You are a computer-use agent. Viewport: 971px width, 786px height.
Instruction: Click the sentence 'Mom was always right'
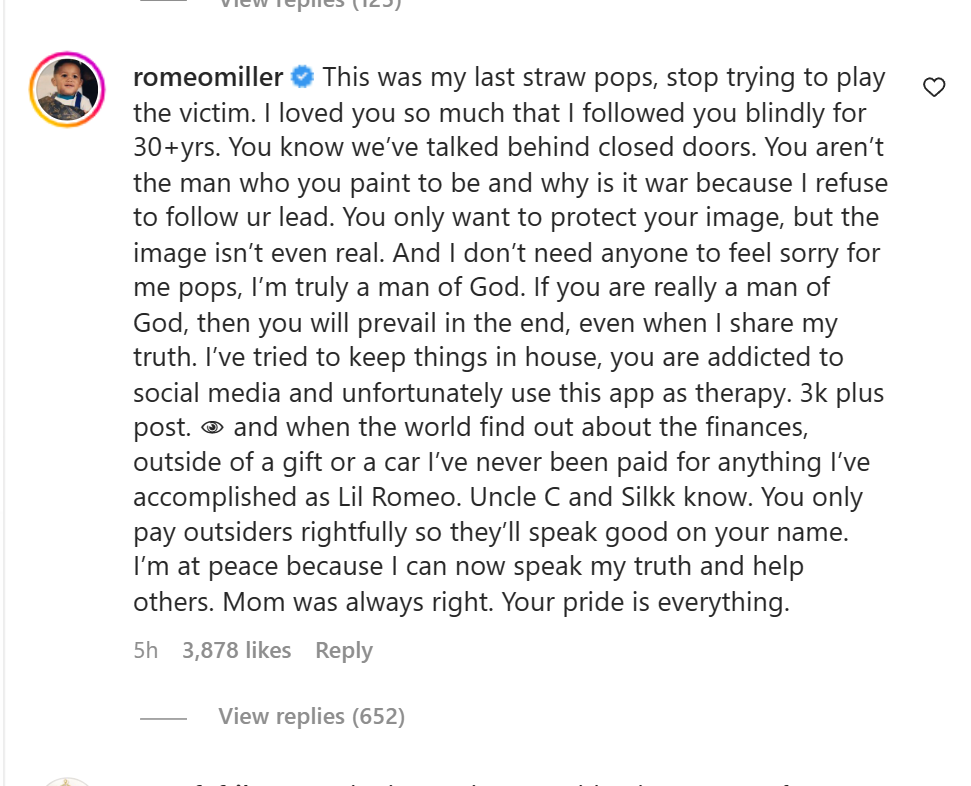tap(358, 602)
